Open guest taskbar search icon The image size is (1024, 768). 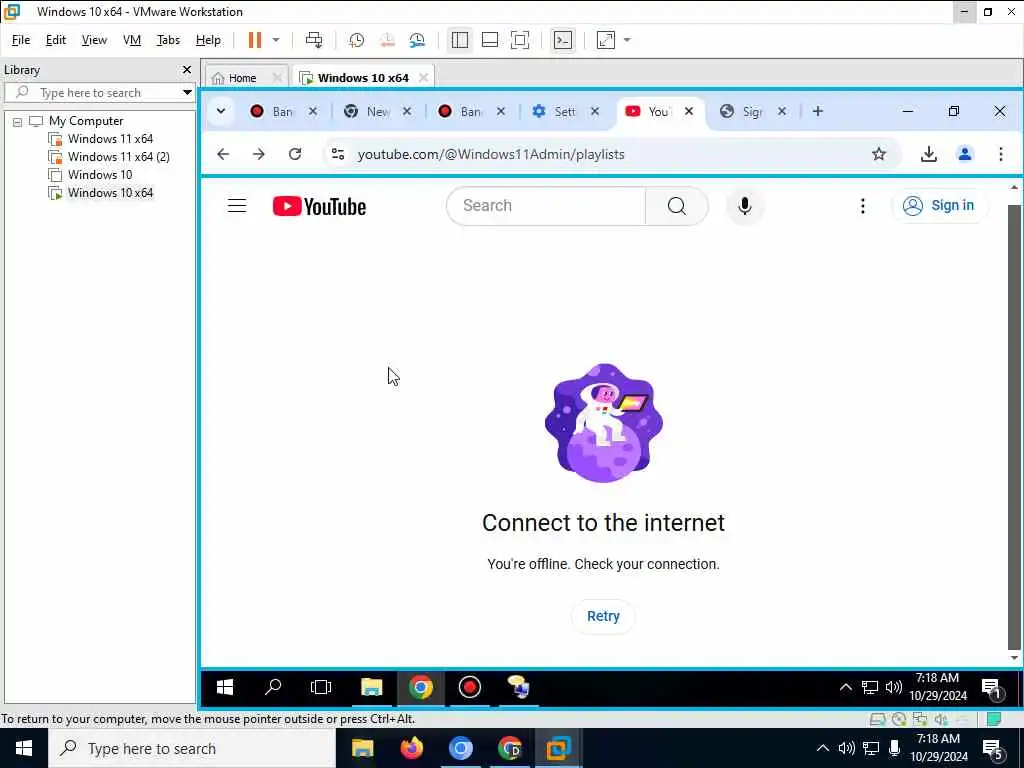click(273, 687)
